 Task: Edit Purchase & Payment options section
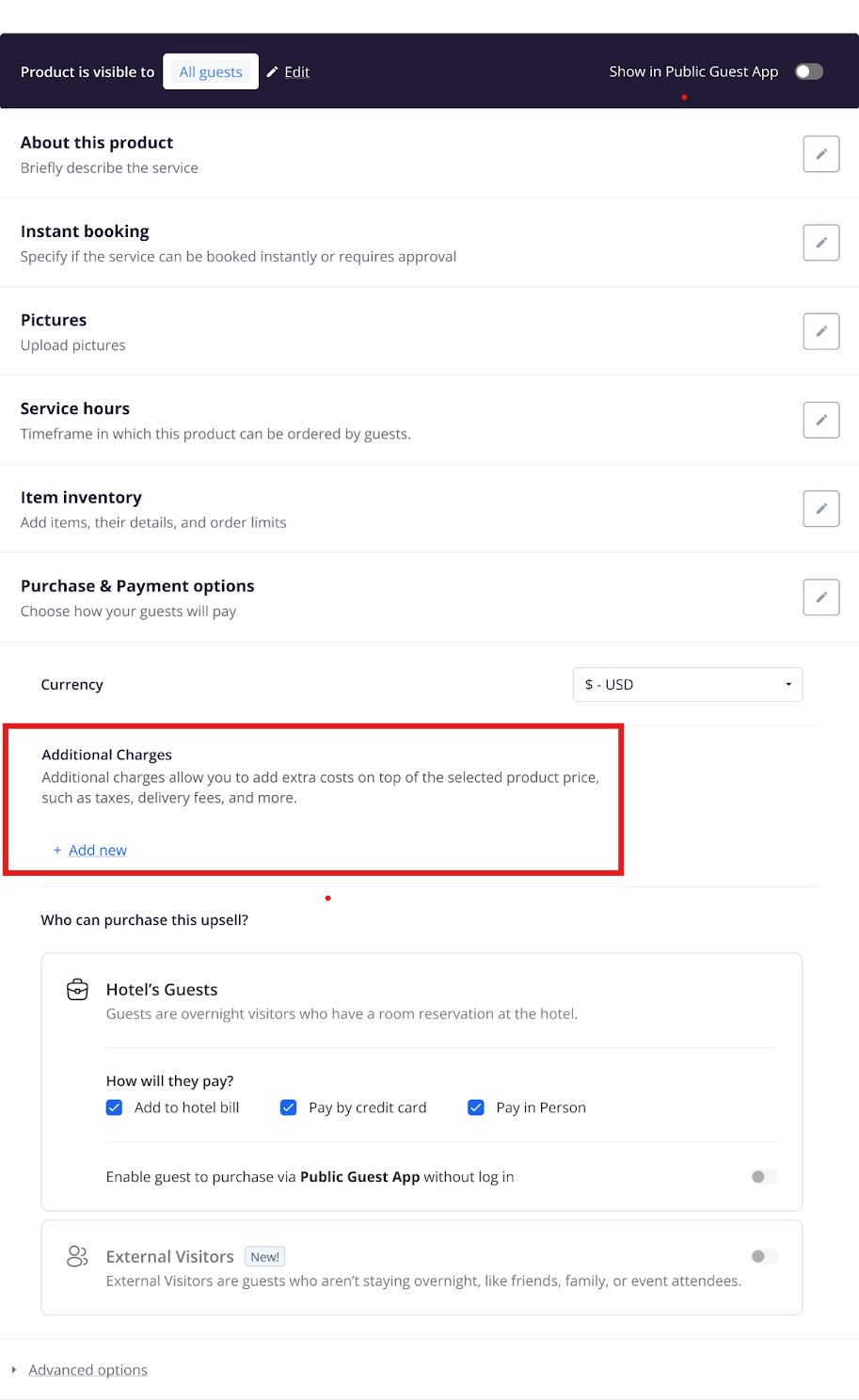point(820,597)
